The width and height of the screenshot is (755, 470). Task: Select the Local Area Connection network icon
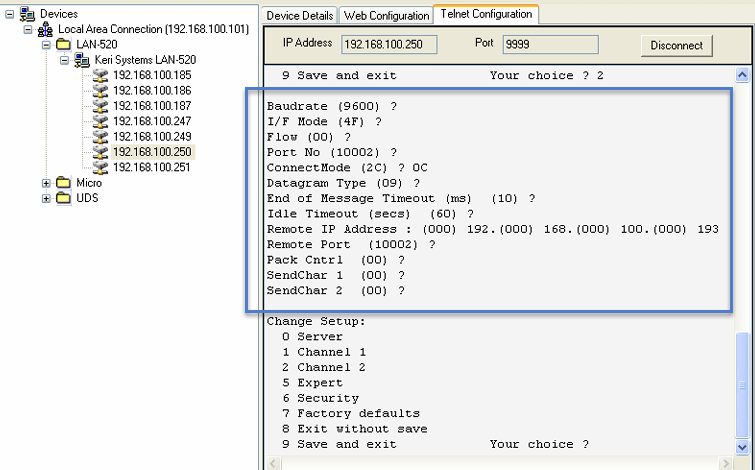pyautogui.click(x=46, y=30)
